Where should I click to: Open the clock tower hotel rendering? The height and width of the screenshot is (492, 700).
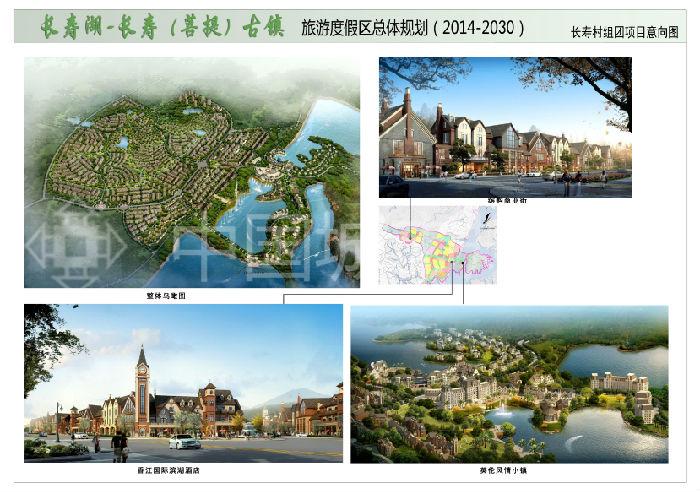point(183,383)
